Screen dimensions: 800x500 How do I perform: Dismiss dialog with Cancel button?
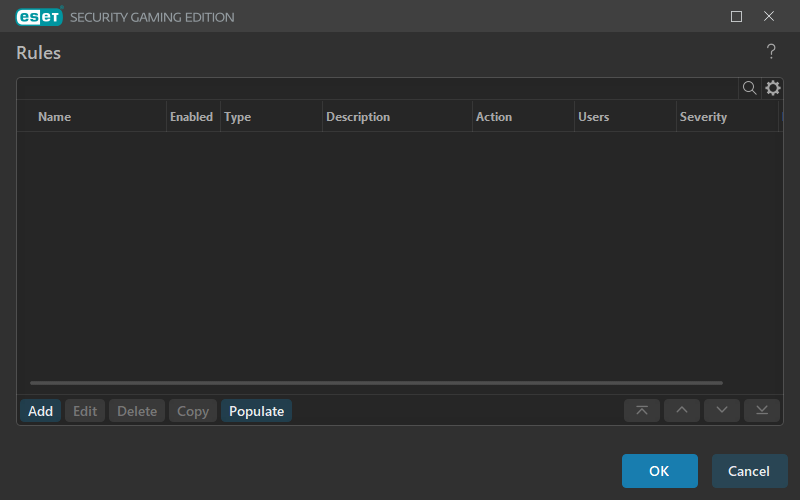pos(749,471)
